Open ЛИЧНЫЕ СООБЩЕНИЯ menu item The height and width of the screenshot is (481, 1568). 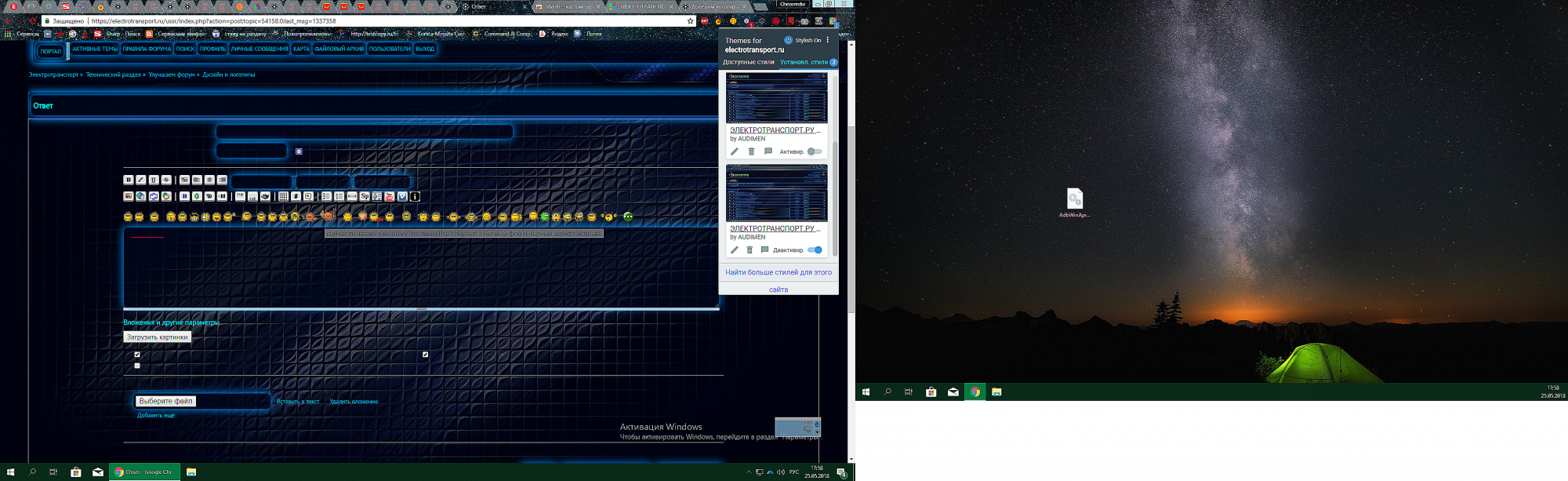260,49
